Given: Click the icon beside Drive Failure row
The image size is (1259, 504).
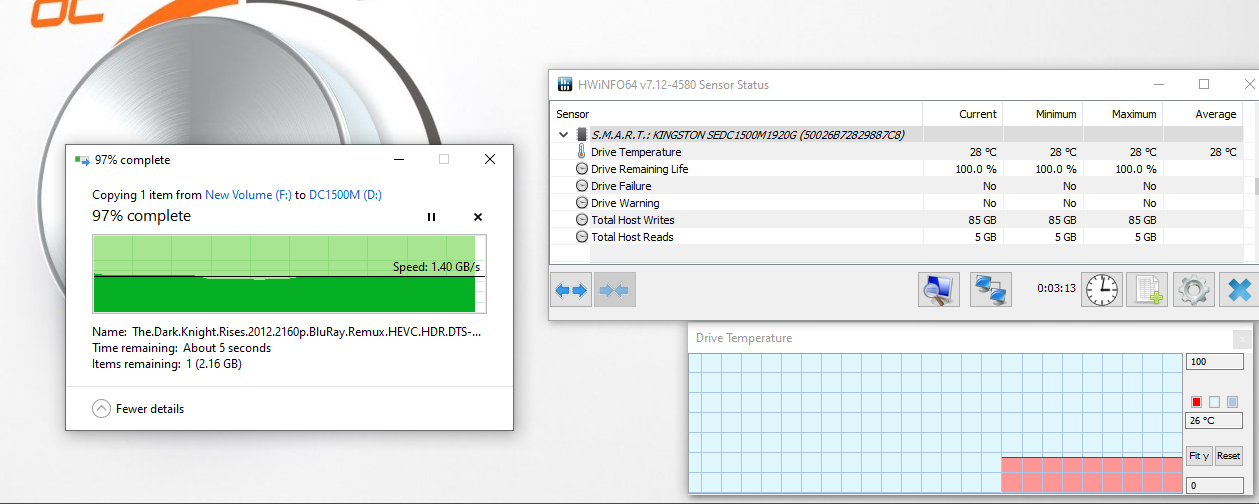Looking at the screenshot, I should (x=582, y=186).
